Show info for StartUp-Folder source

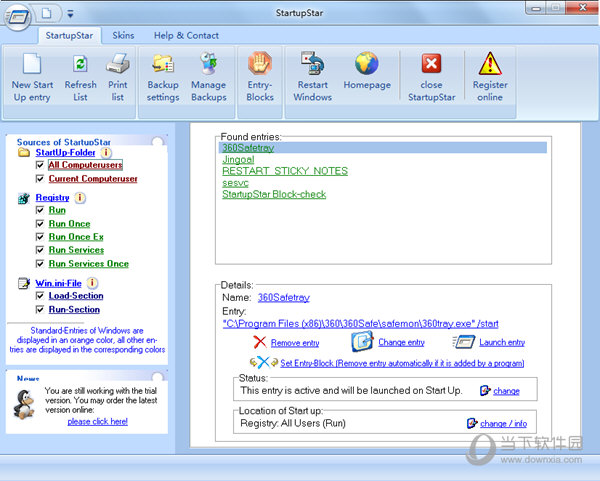point(106,153)
